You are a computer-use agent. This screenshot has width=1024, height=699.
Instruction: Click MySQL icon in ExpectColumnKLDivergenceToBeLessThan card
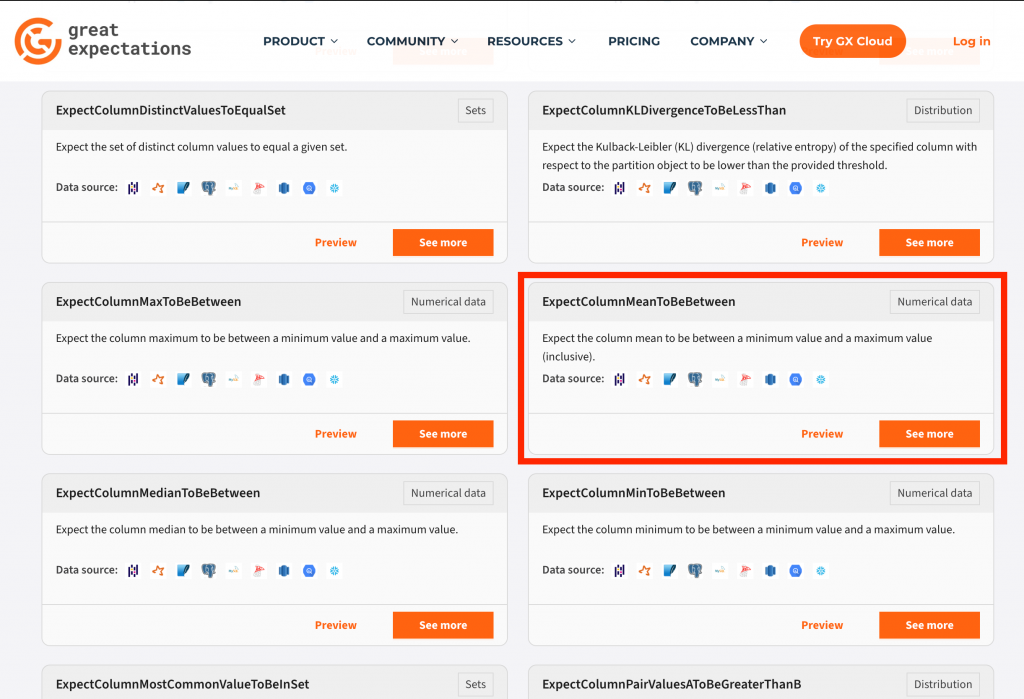point(720,188)
